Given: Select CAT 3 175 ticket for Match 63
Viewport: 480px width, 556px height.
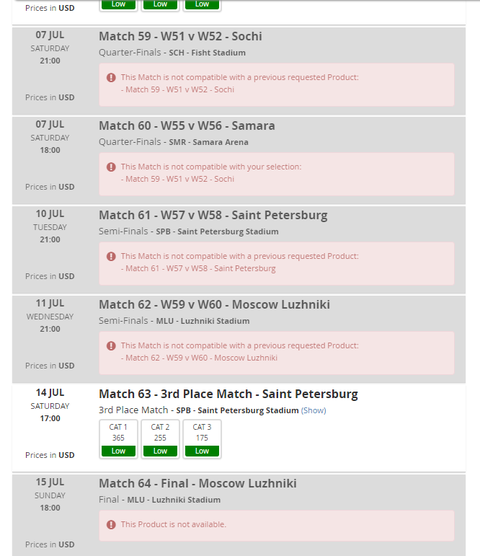Looking at the screenshot, I should tap(202, 439).
